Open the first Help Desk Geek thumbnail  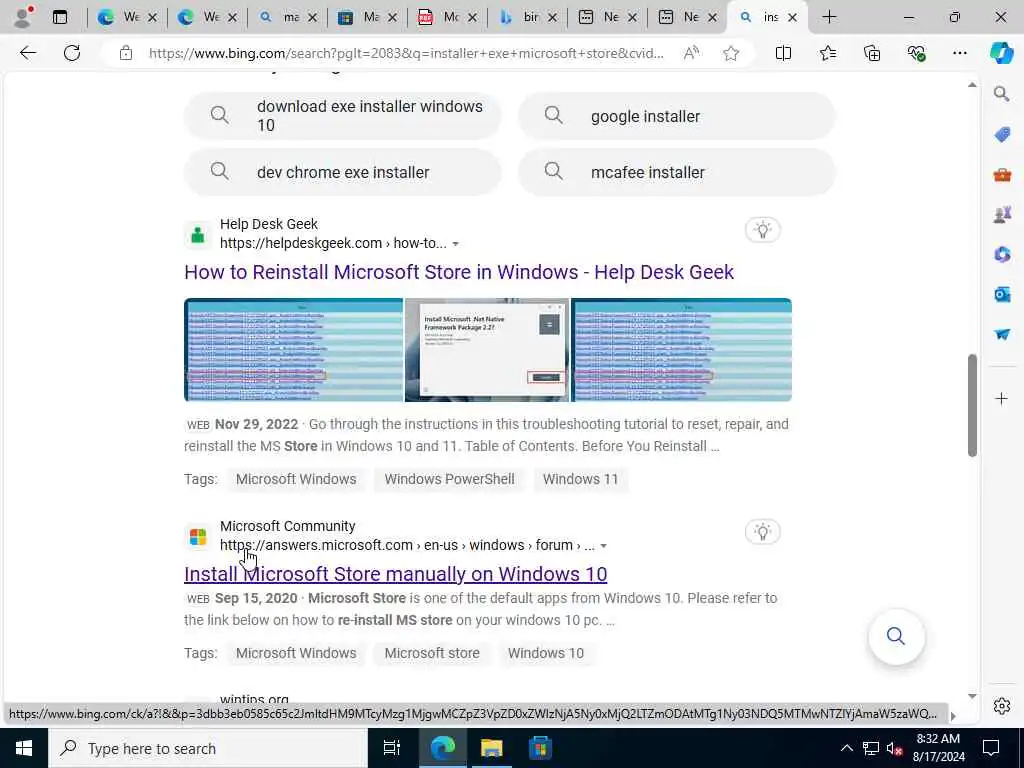293,350
